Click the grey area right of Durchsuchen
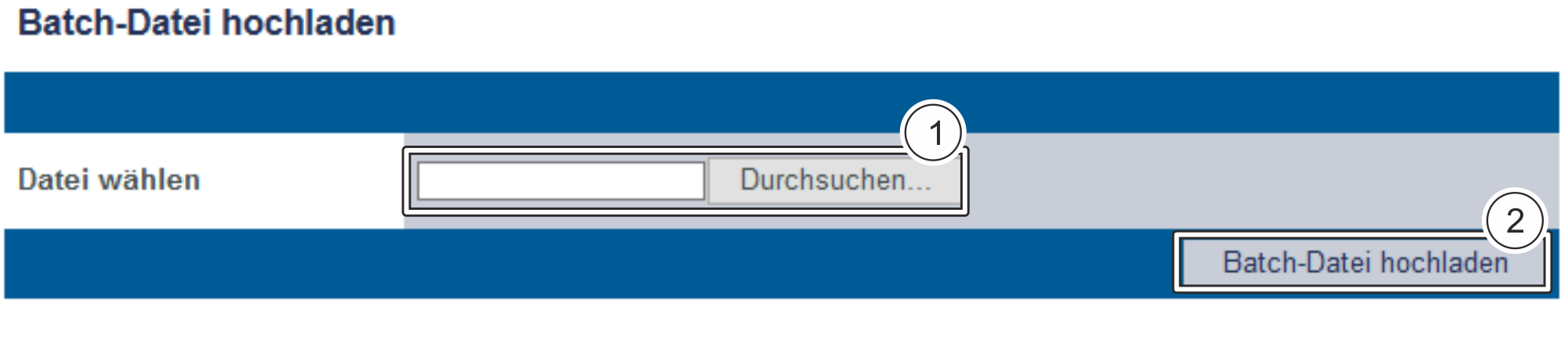Screen dimensions: 1568x343 point(1262,181)
